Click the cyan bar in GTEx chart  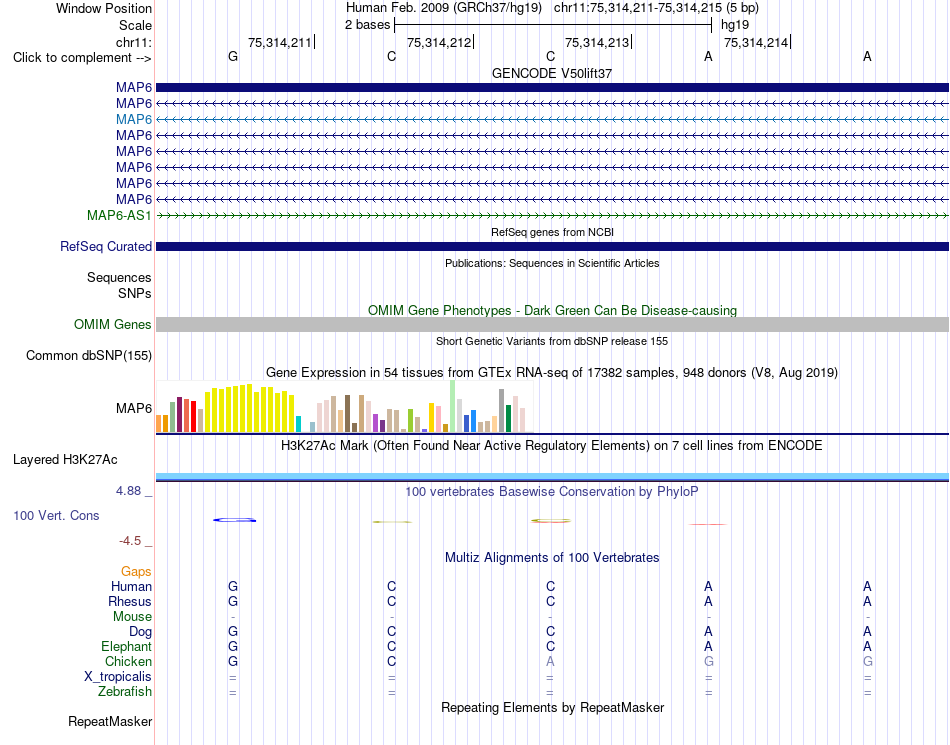(298, 424)
